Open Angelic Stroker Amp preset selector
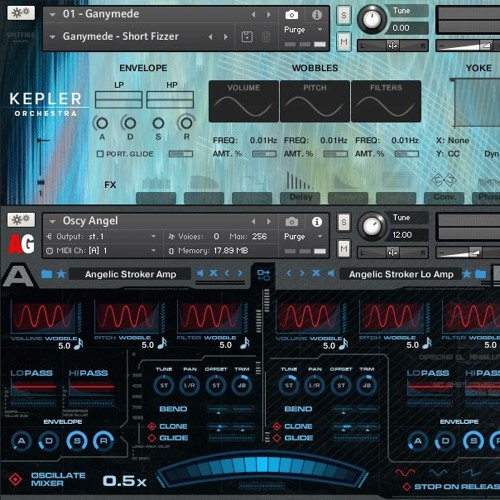The height and width of the screenshot is (500, 500). [x=130, y=274]
